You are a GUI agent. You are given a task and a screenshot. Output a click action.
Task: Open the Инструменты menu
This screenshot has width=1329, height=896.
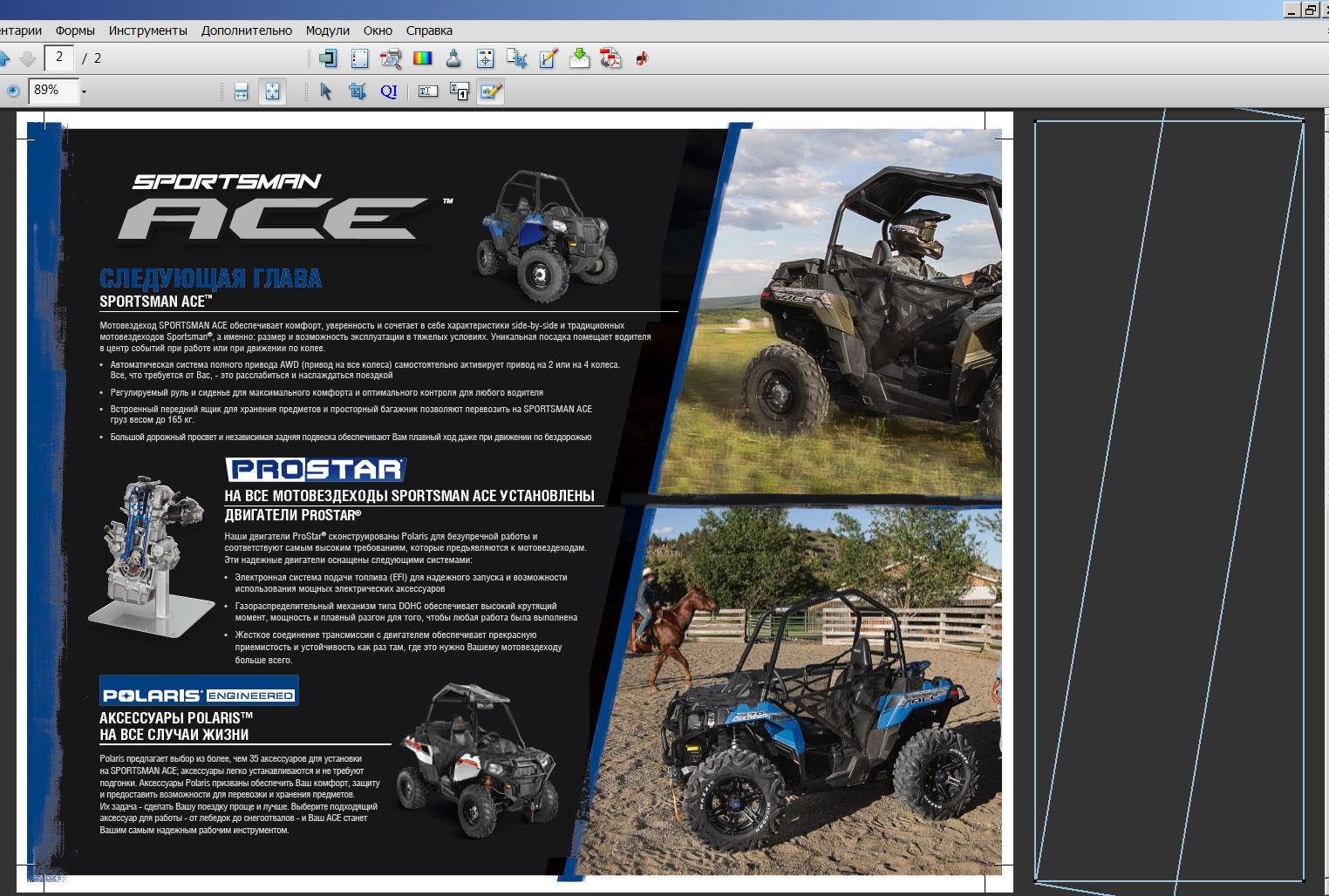pos(147,31)
